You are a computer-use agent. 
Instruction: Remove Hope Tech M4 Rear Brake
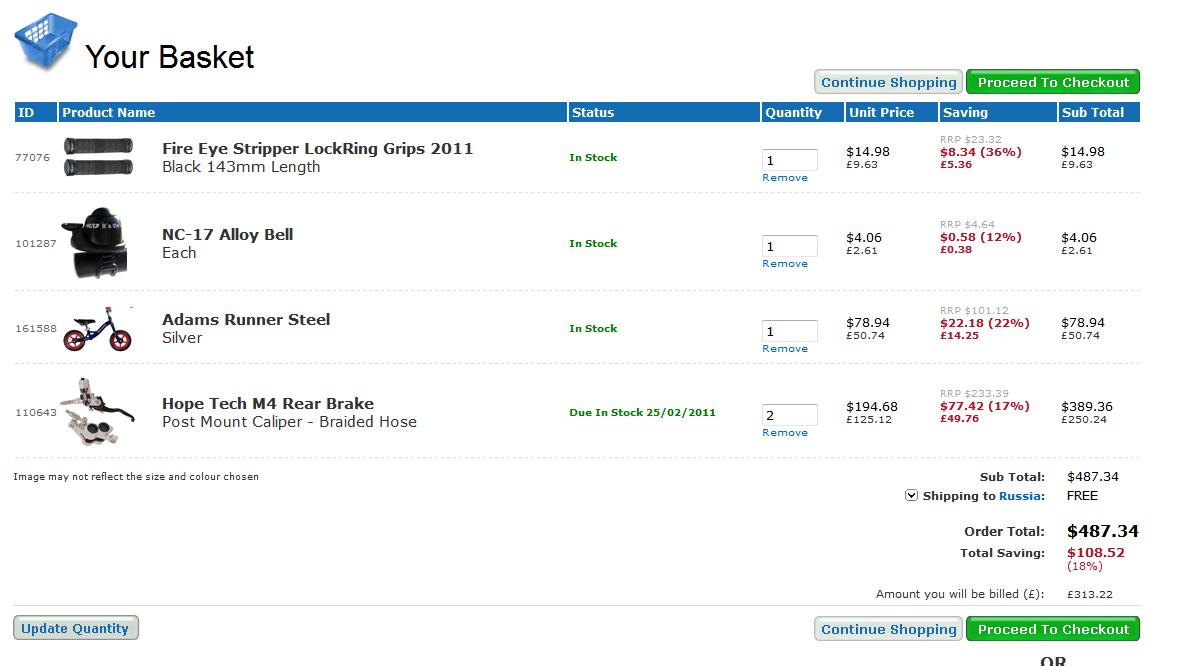[x=785, y=433]
